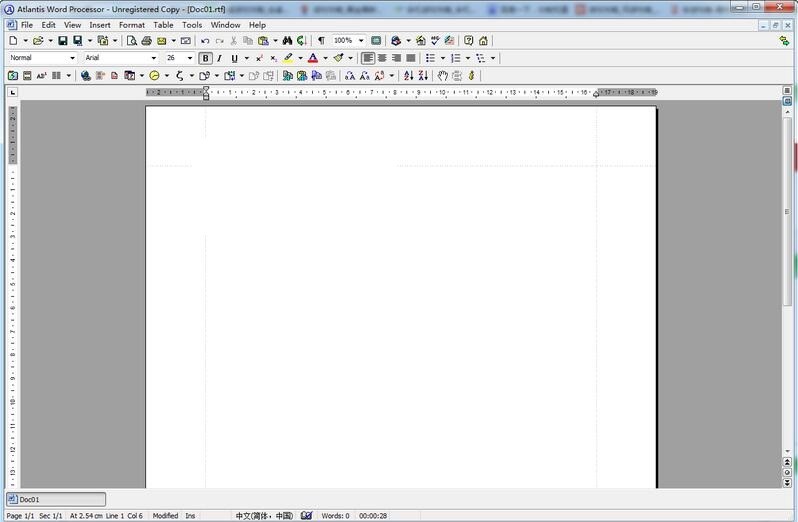
Task: Toggle Bold formatting button
Action: (206, 58)
